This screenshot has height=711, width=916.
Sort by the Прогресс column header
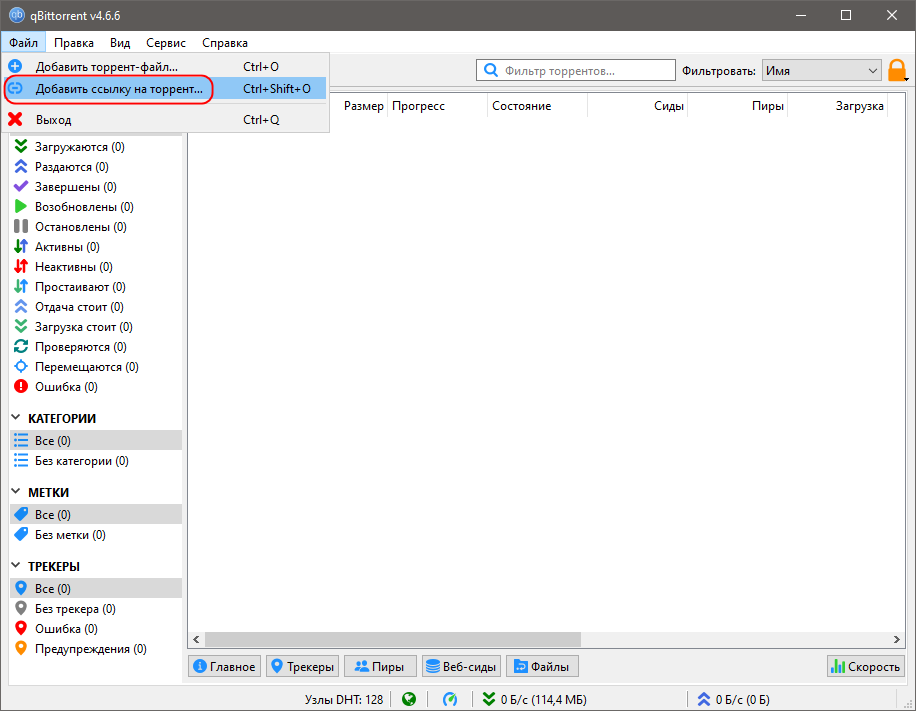(437, 106)
